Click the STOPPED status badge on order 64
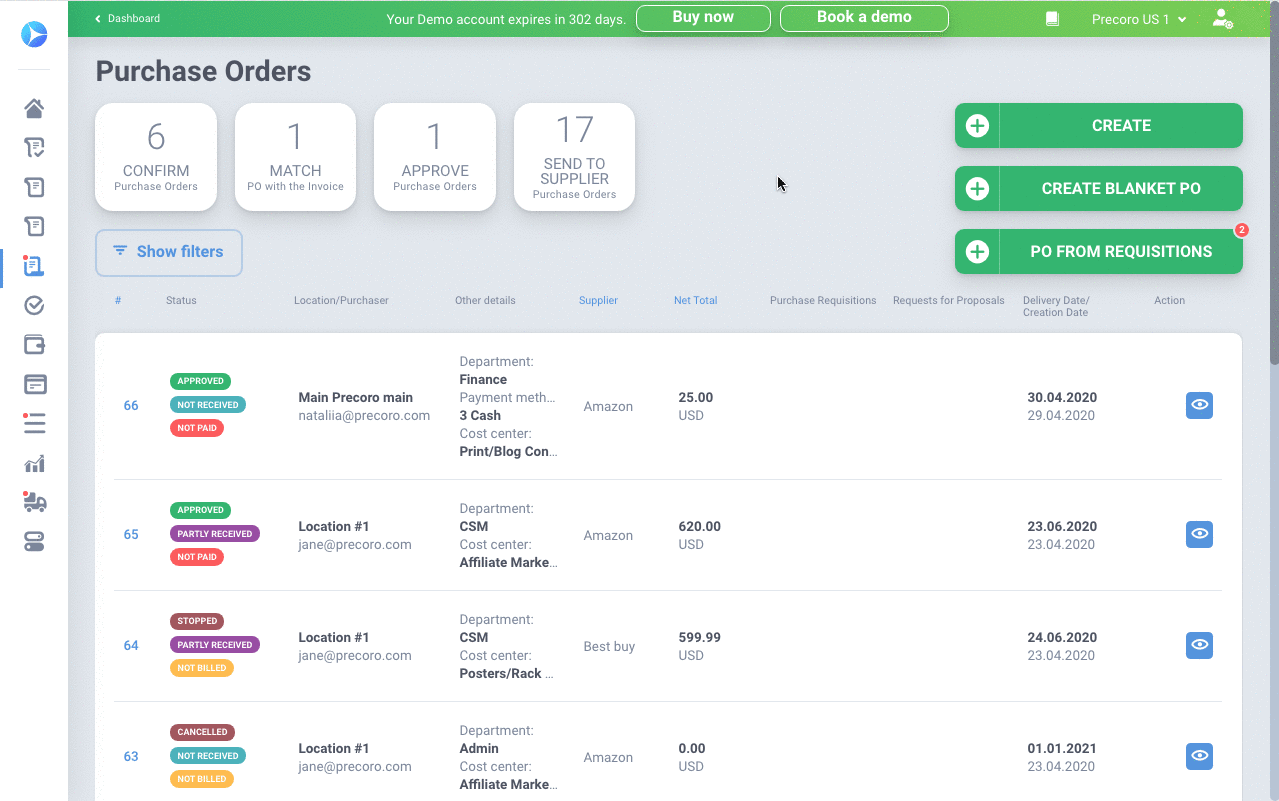This screenshot has width=1279, height=801. pyautogui.click(x=197, y=621)
